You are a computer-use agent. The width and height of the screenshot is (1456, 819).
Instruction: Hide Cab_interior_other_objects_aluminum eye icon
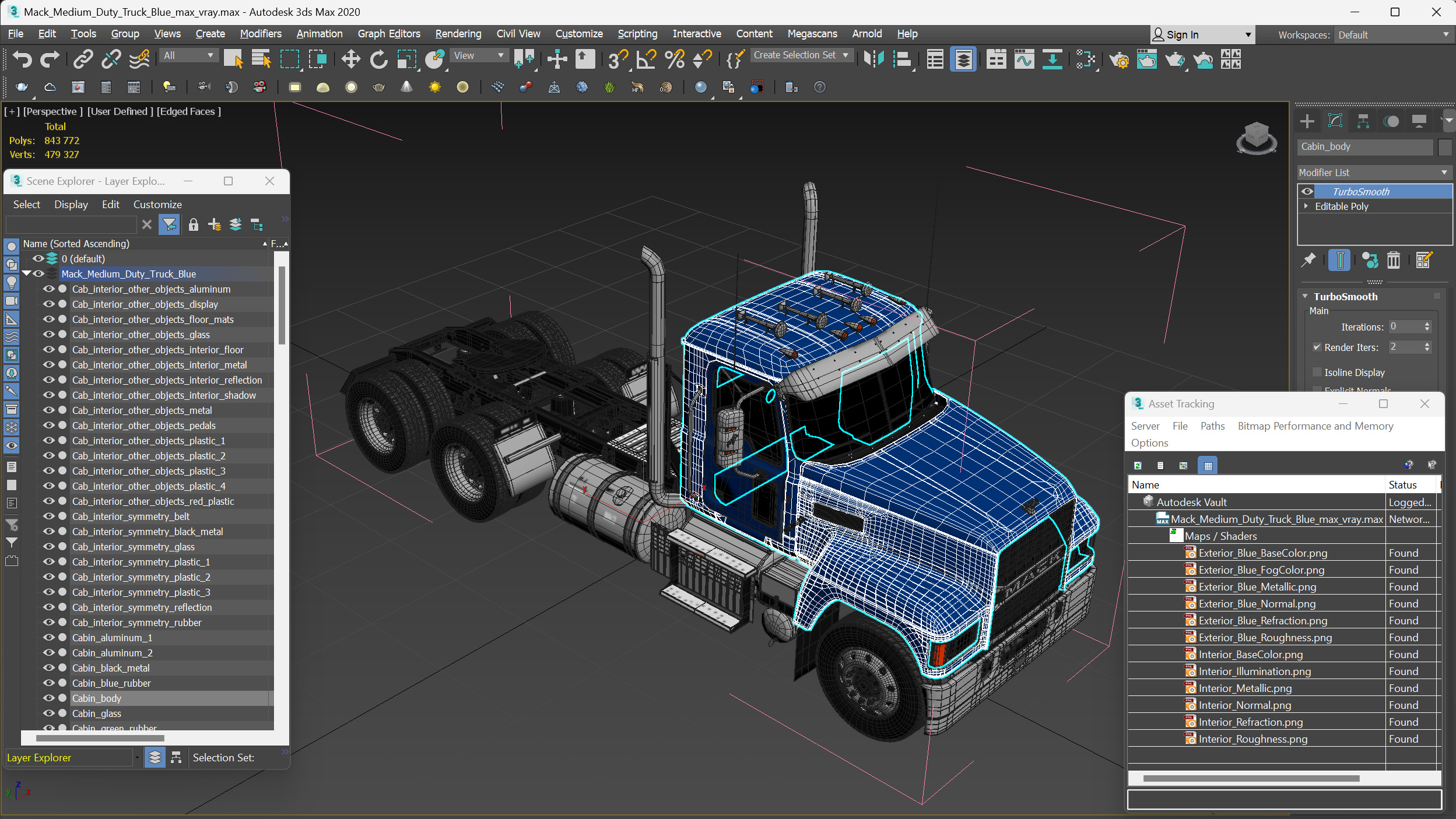pyautogui.click(x=48, y=289)
